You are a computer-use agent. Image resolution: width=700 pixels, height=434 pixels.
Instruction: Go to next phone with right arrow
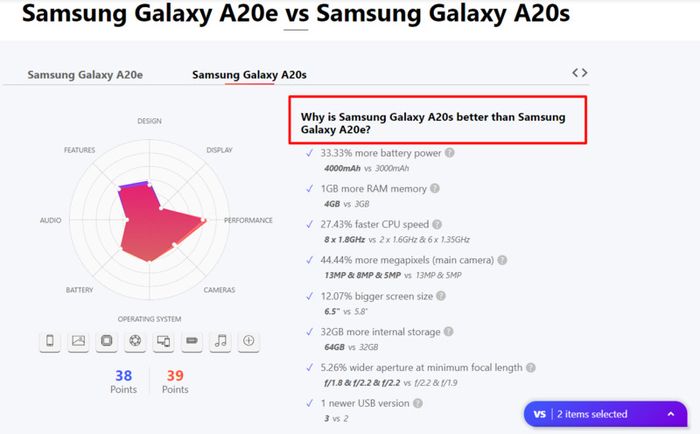click(584, 72)
